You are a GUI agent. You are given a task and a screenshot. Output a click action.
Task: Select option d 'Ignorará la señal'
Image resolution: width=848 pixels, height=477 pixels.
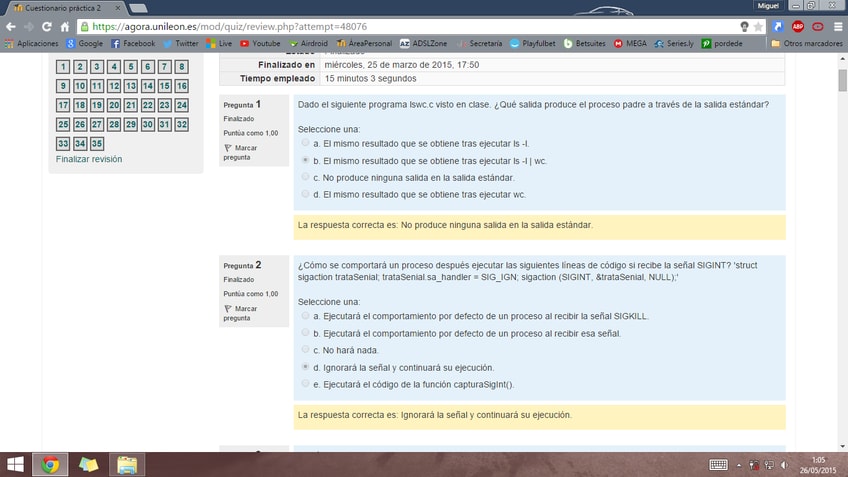point(306,367)
